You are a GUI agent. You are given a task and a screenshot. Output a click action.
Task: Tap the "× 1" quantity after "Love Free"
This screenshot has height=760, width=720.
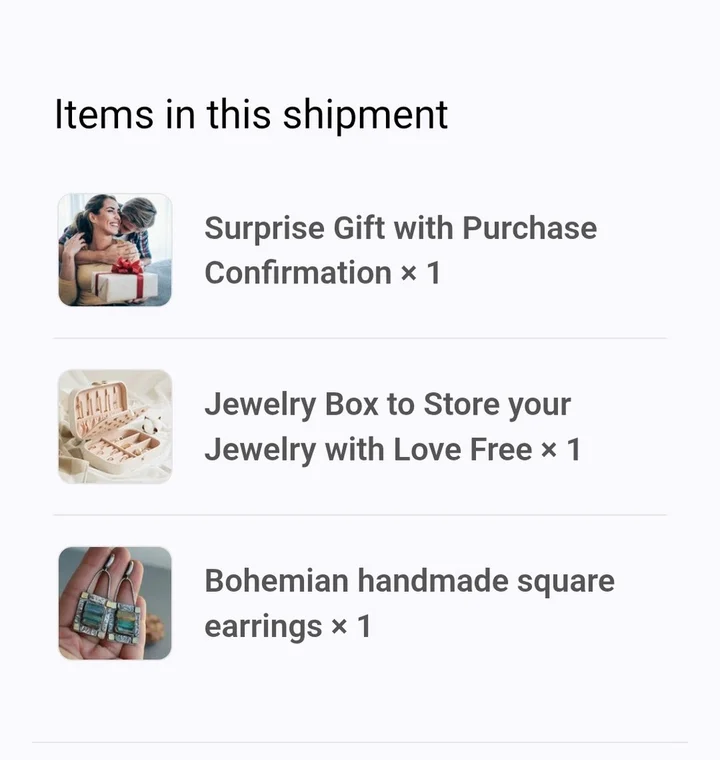tap(561, 450)
